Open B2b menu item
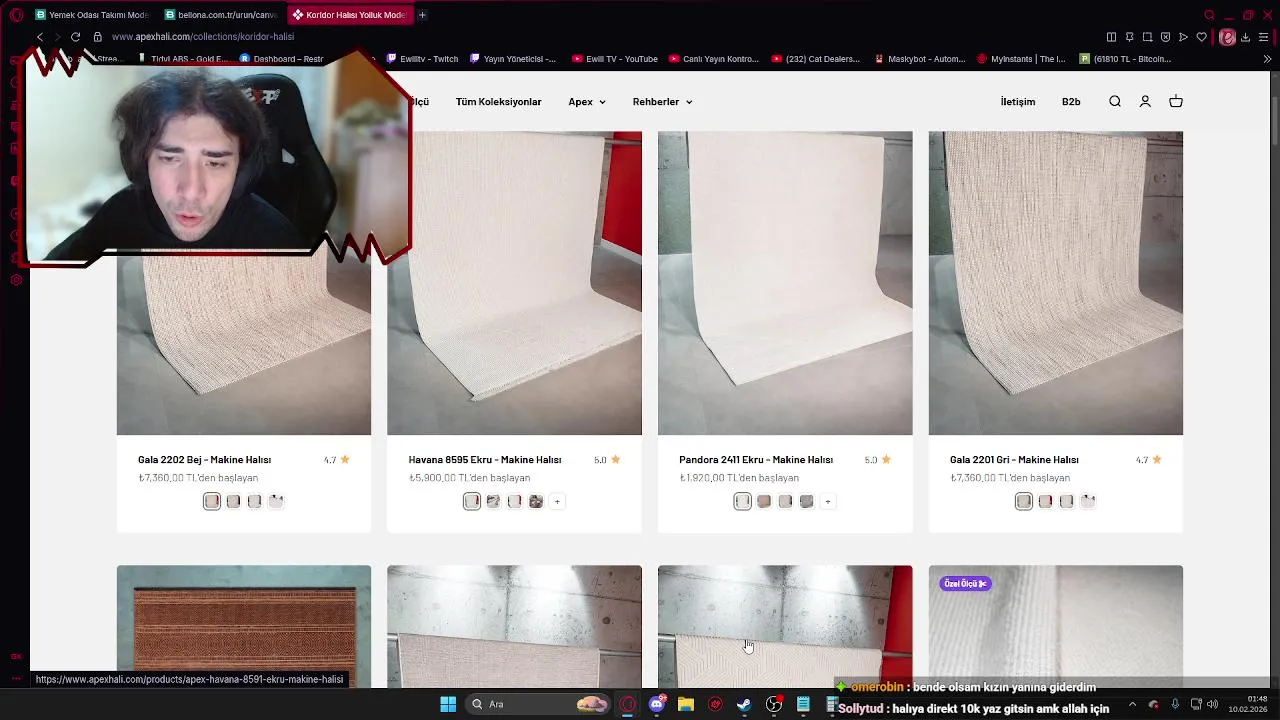The image size is (1280, 720). point(1071,102)
